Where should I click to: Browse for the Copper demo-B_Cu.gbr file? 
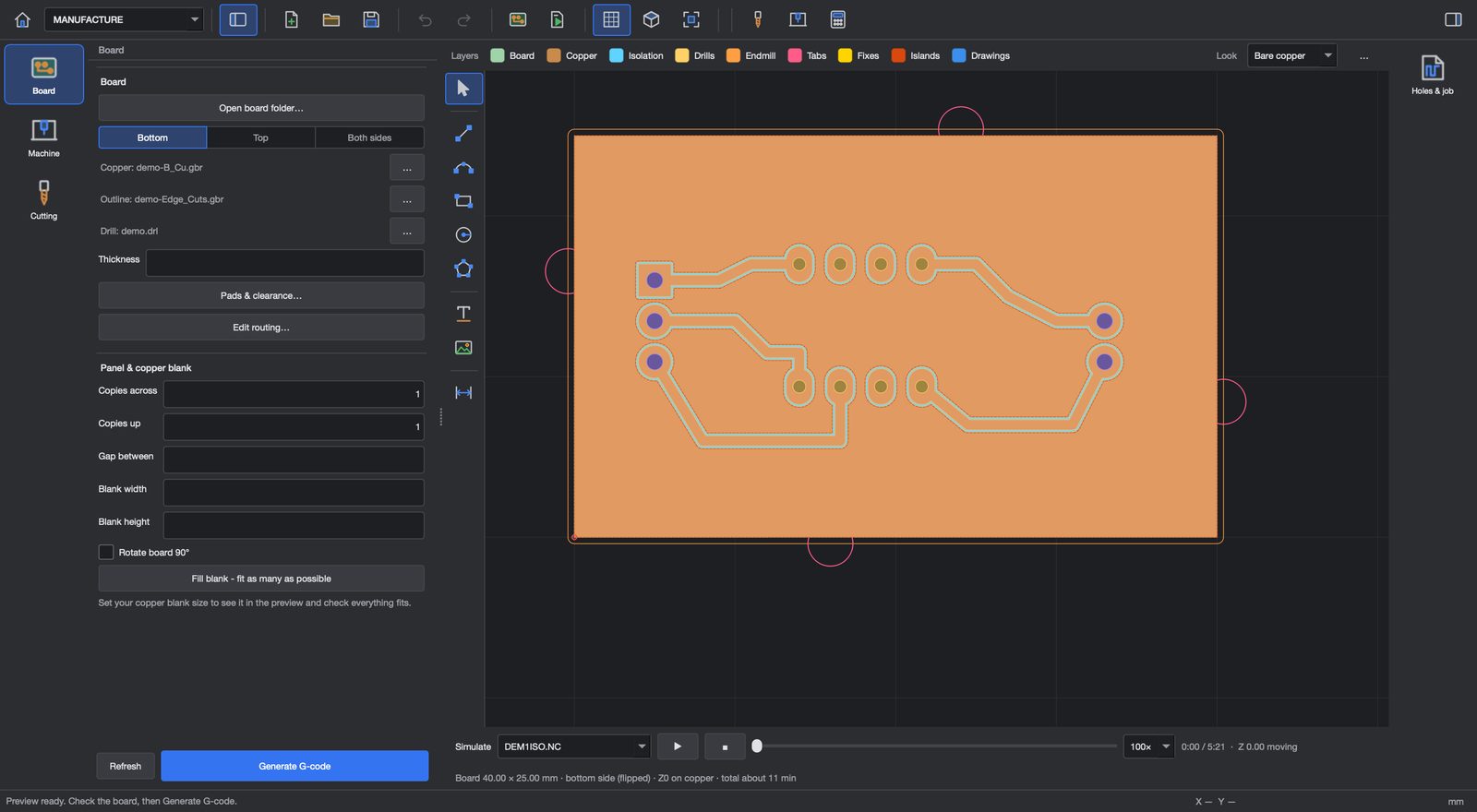[407, 168]
